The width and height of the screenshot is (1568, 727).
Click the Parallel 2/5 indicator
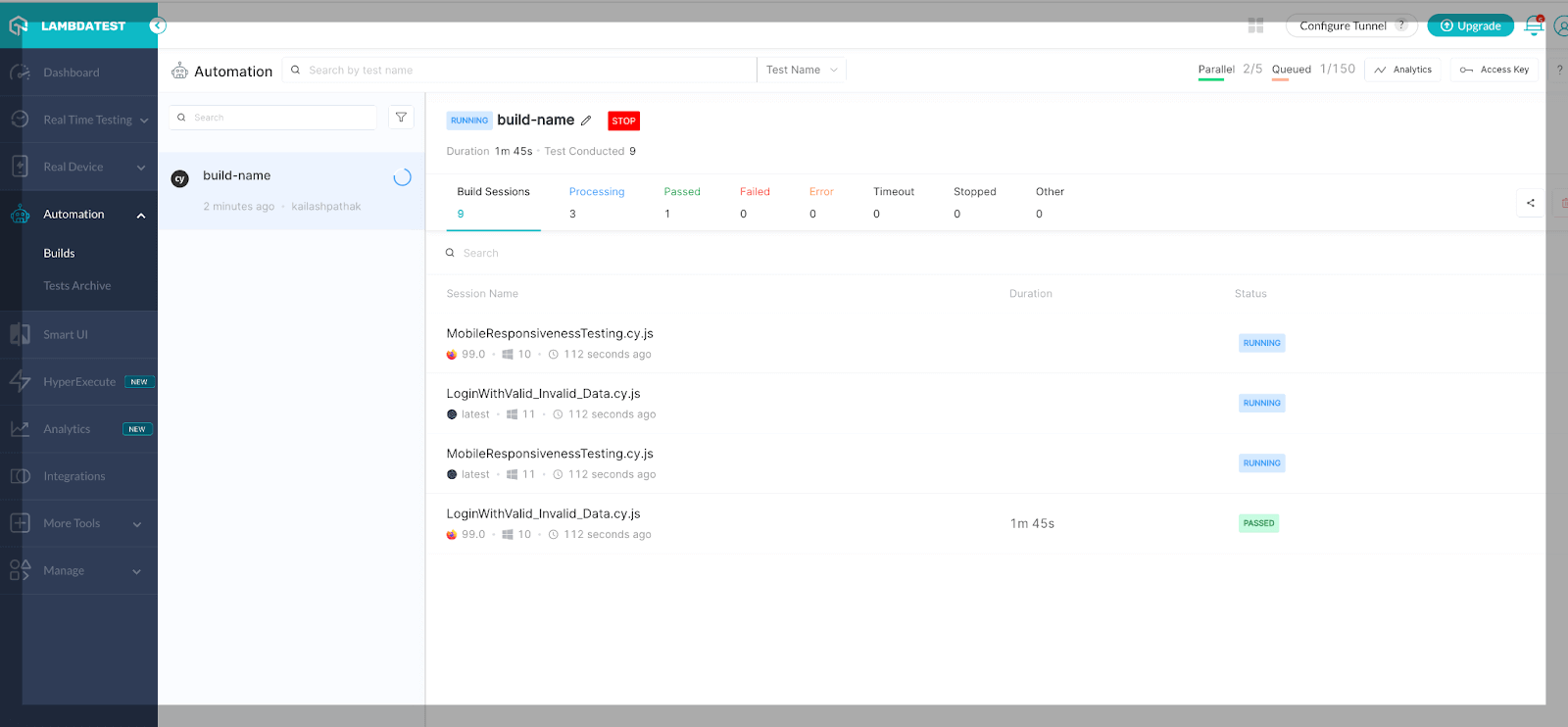tap(1230, 70)
